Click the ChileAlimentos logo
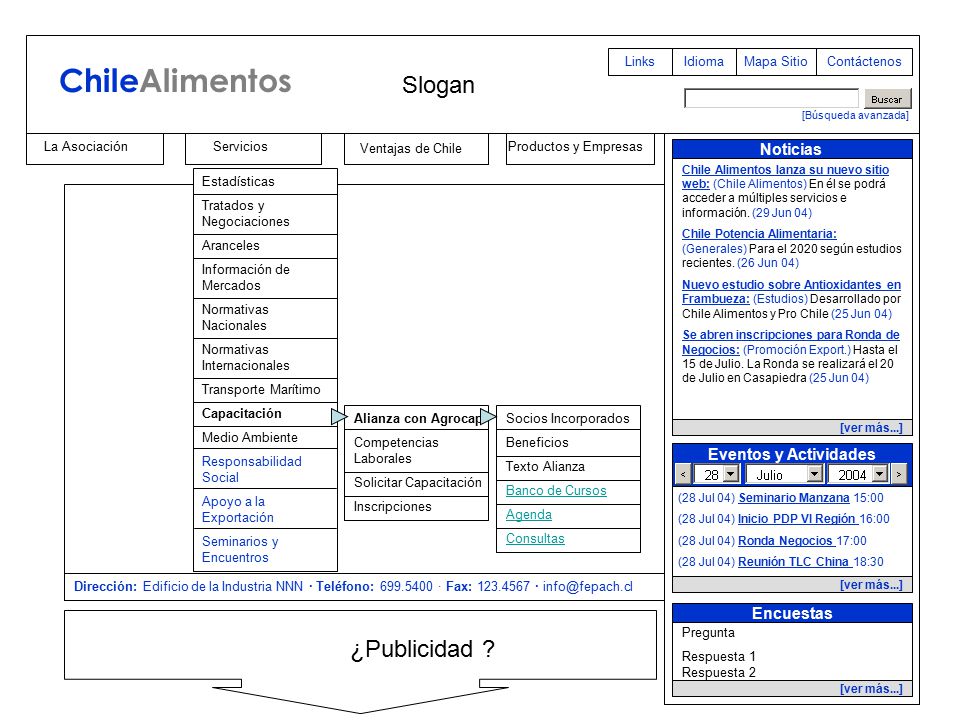 click(175, 81)
